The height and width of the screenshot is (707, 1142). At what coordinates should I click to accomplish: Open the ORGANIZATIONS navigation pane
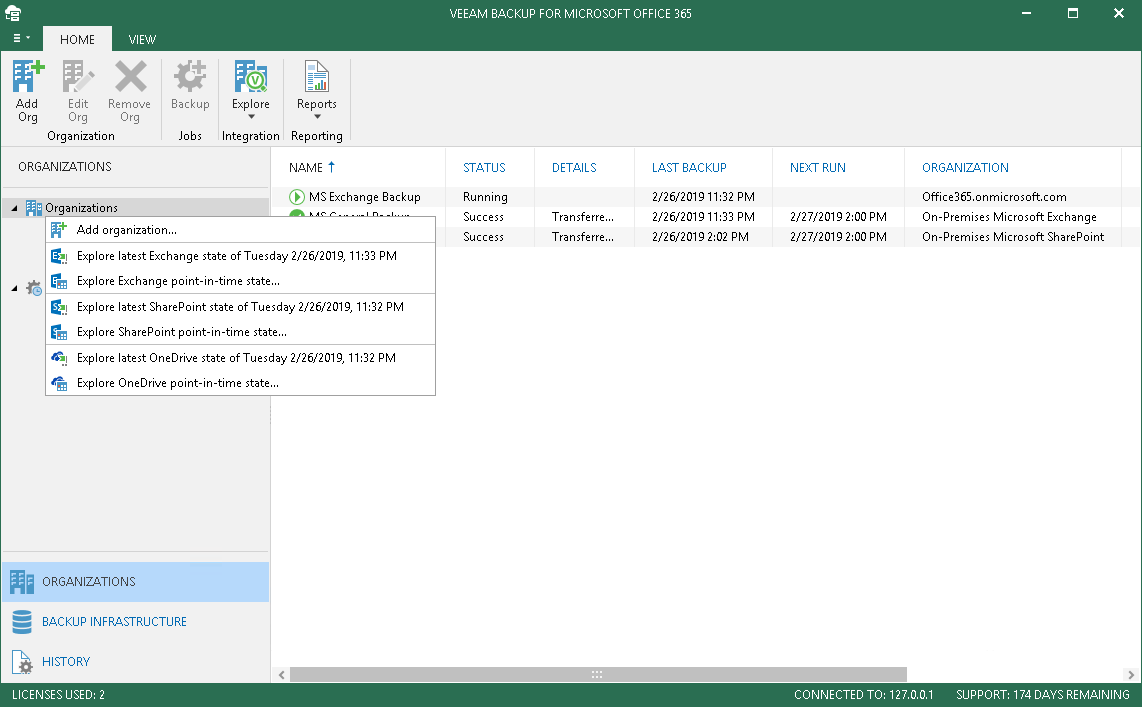tap(135, 582)
